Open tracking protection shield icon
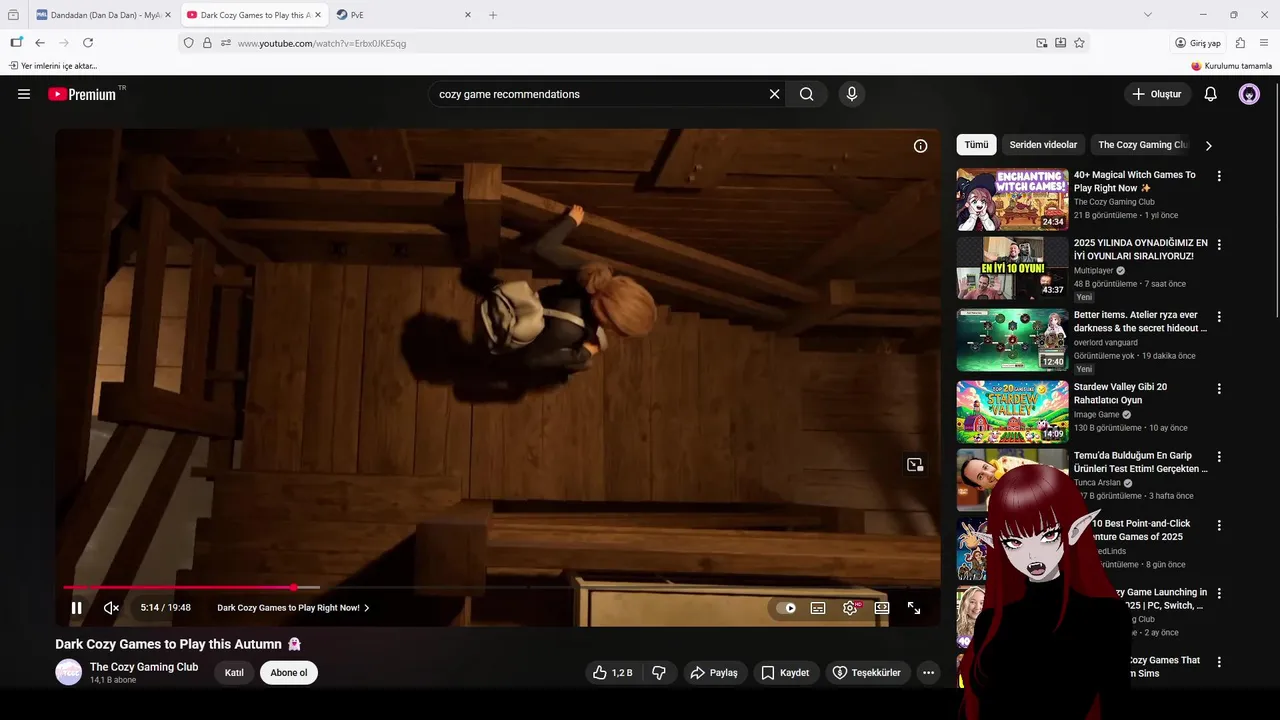This screenshot has height=720, width=1280. (x=188, y=43)
